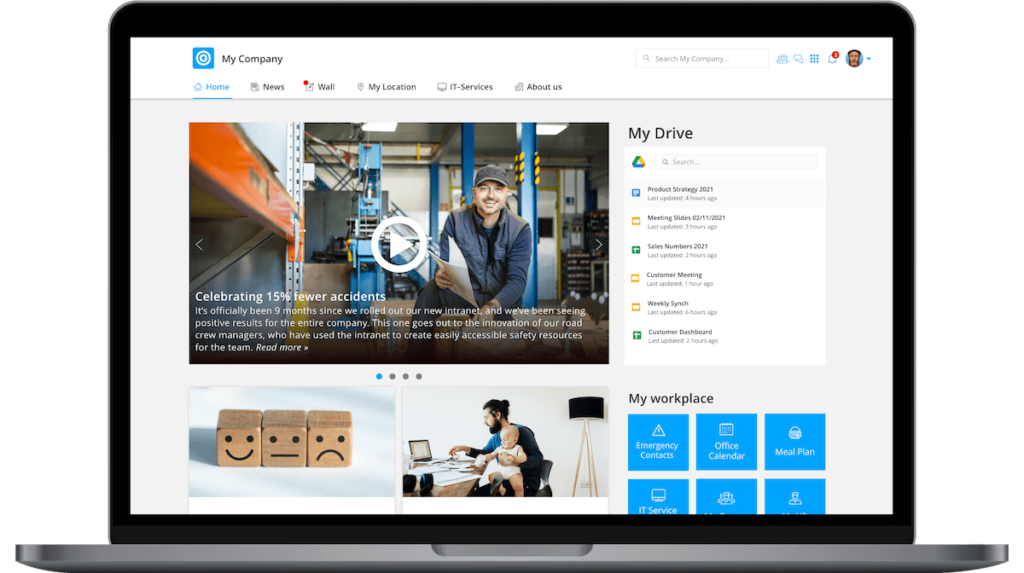Click the Google Drive logo icon
Viewport: 1024px width, 573px height.
[x=639, y=161]
